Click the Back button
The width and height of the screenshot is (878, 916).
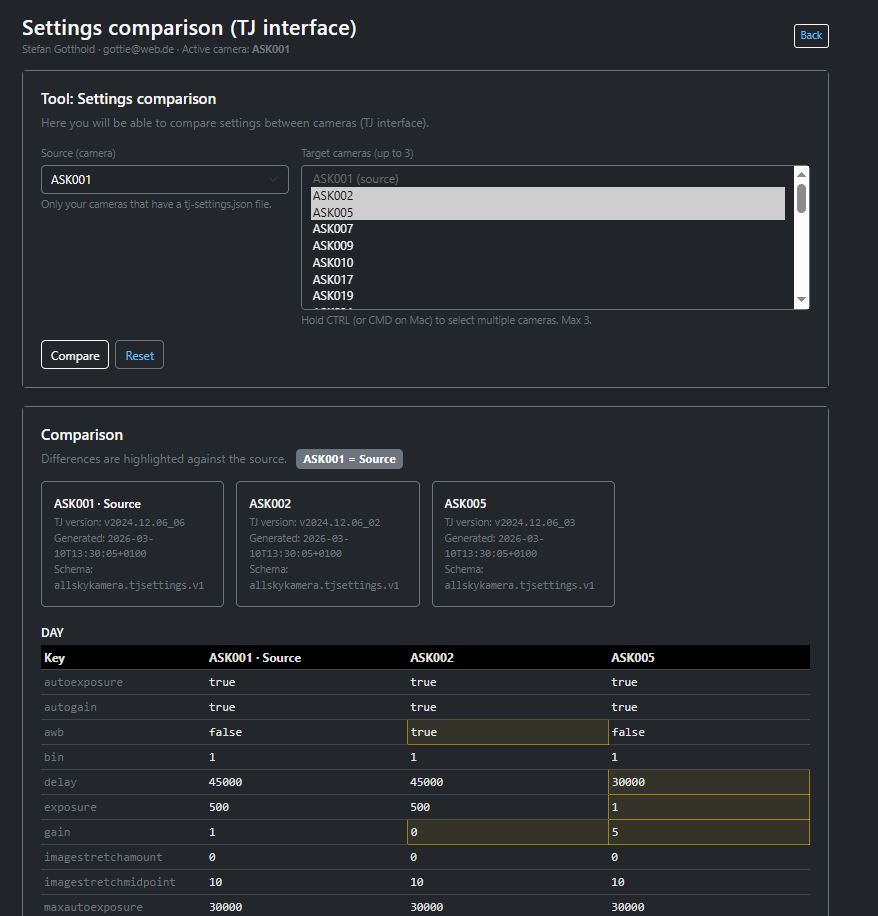pyautogui.click(x=810, y=35)
